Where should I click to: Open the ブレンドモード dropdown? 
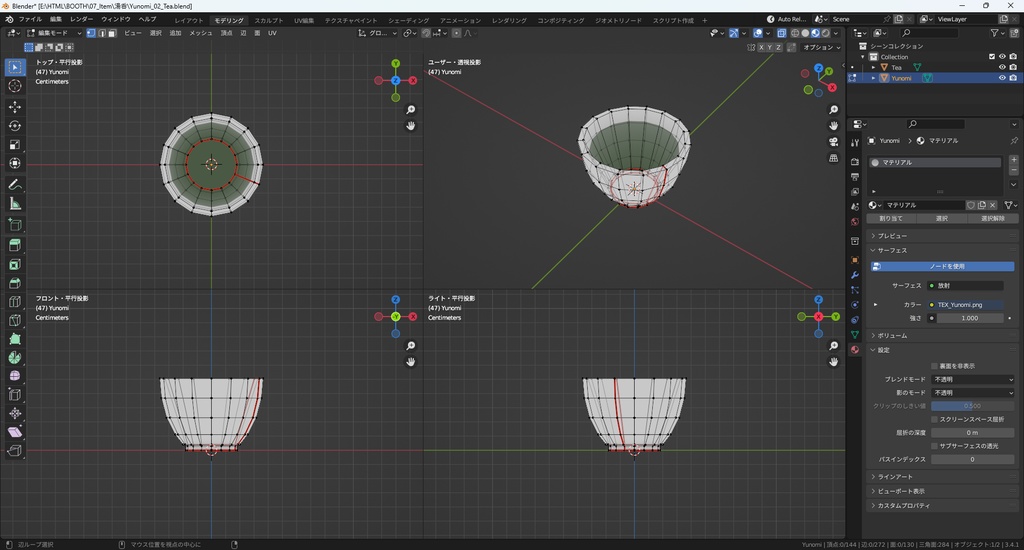(973, 380)
